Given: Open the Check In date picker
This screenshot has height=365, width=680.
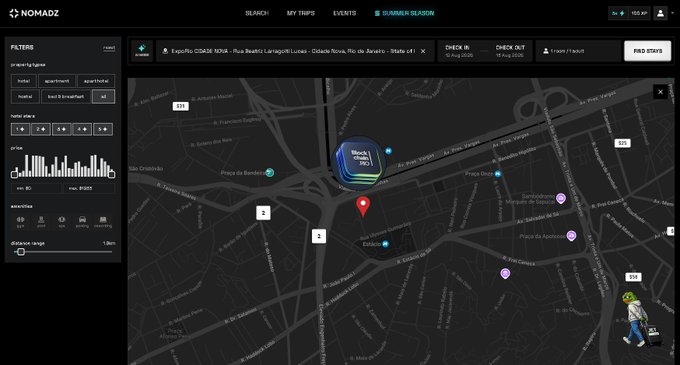Looking at the screenshot, I should pyautogui.click(x=458, y=51).
